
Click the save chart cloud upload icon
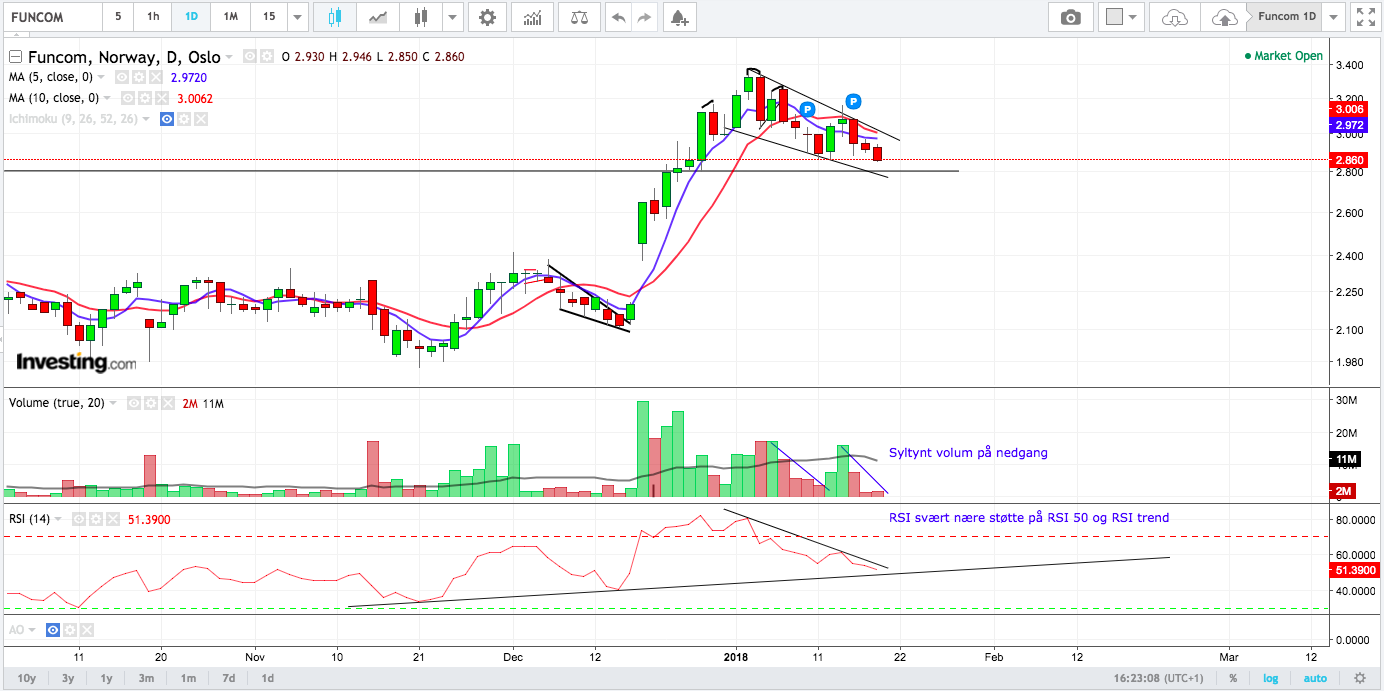[1223, 17]
